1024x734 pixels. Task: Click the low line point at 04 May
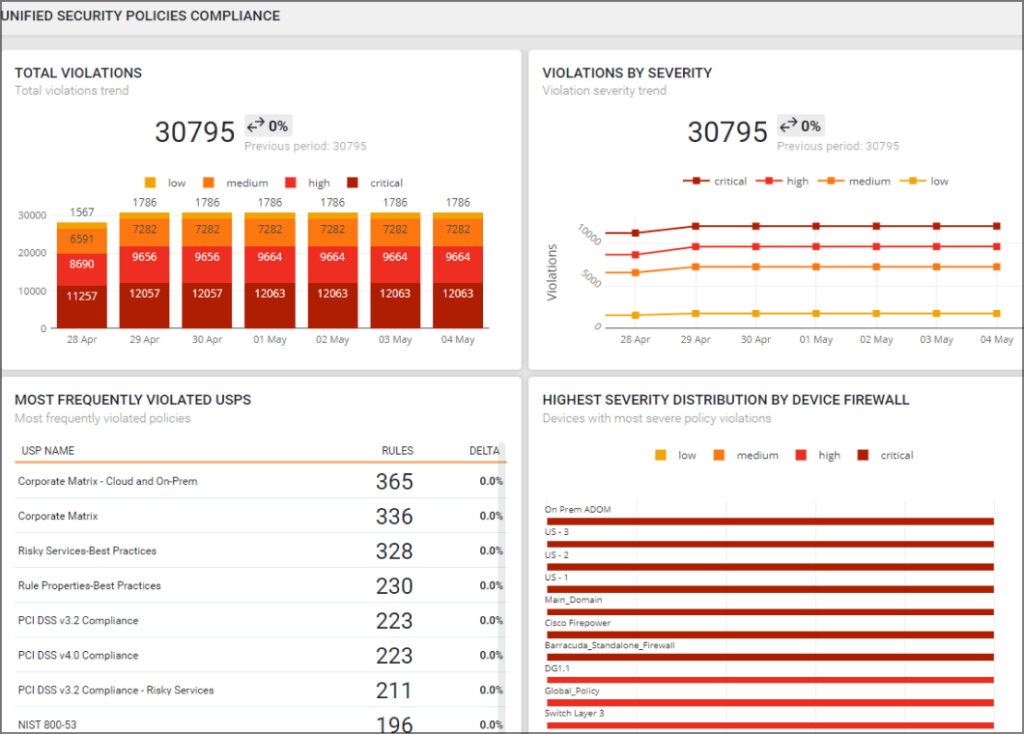tap(997, 313)
